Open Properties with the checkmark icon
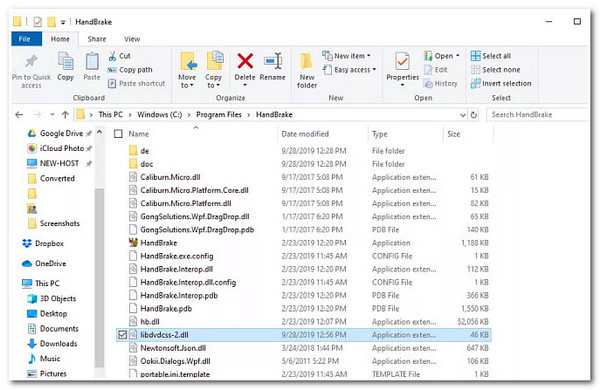The width and height of the screenshot is (600, 390). [403, 62]
